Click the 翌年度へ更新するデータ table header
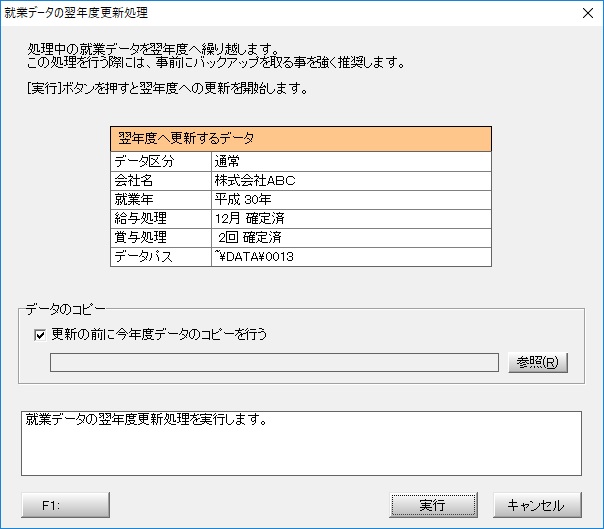This screenshot has height=529, width=604. pyautogui.click(x=301, y=139)
